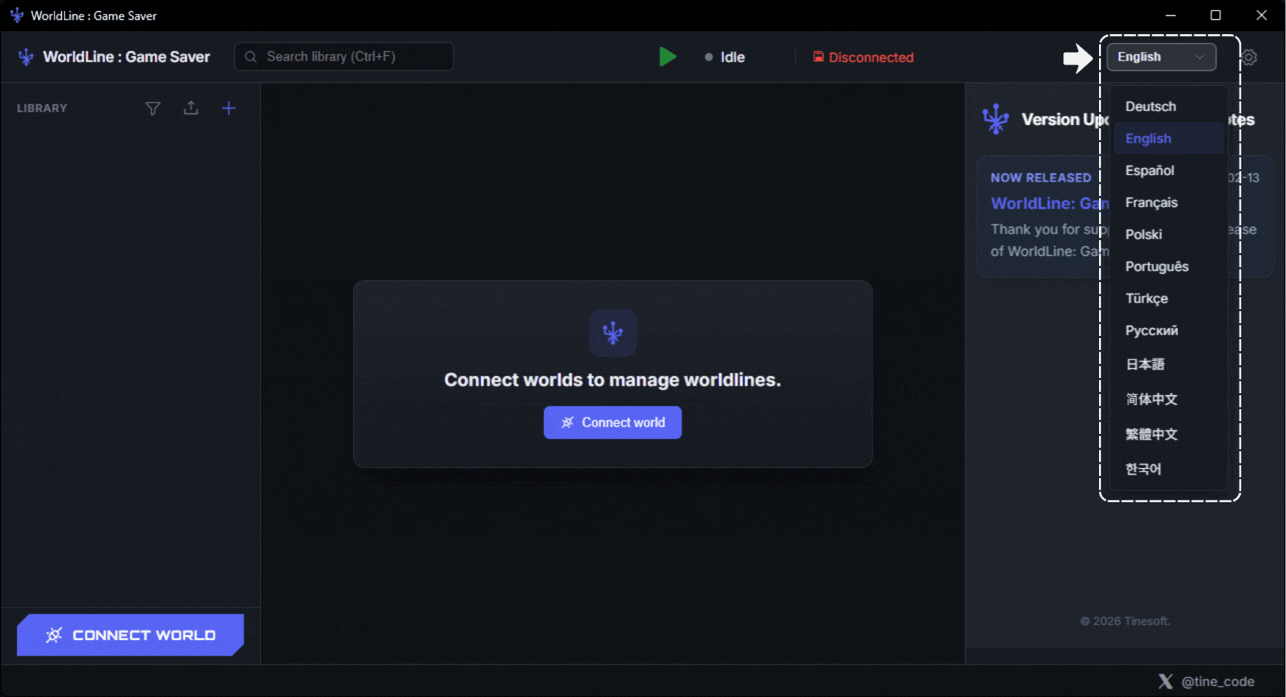Click the NOW RELEASED label
1286x697 pixels.
click(x=1041, y=177)
